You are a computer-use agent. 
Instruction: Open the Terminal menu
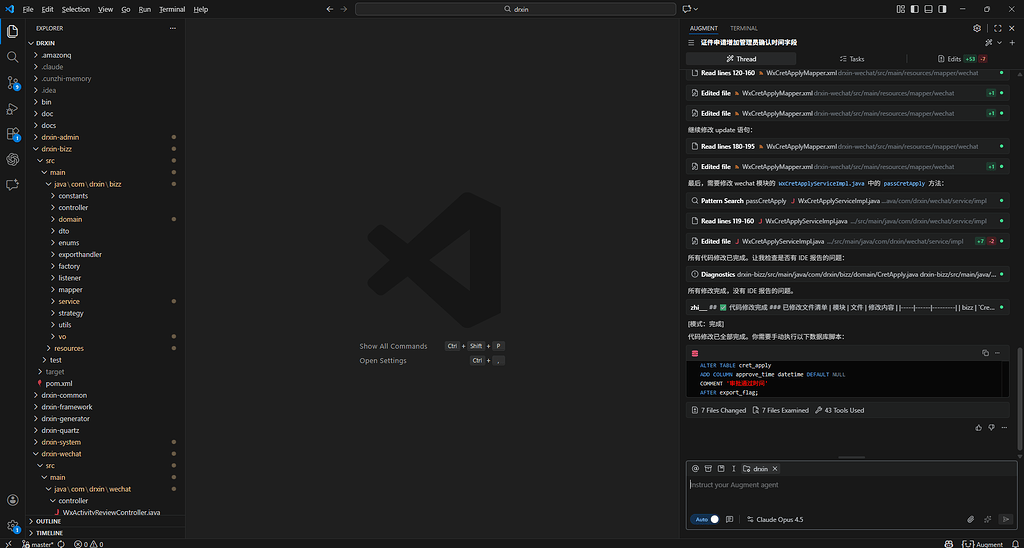(x=172, y=9)
